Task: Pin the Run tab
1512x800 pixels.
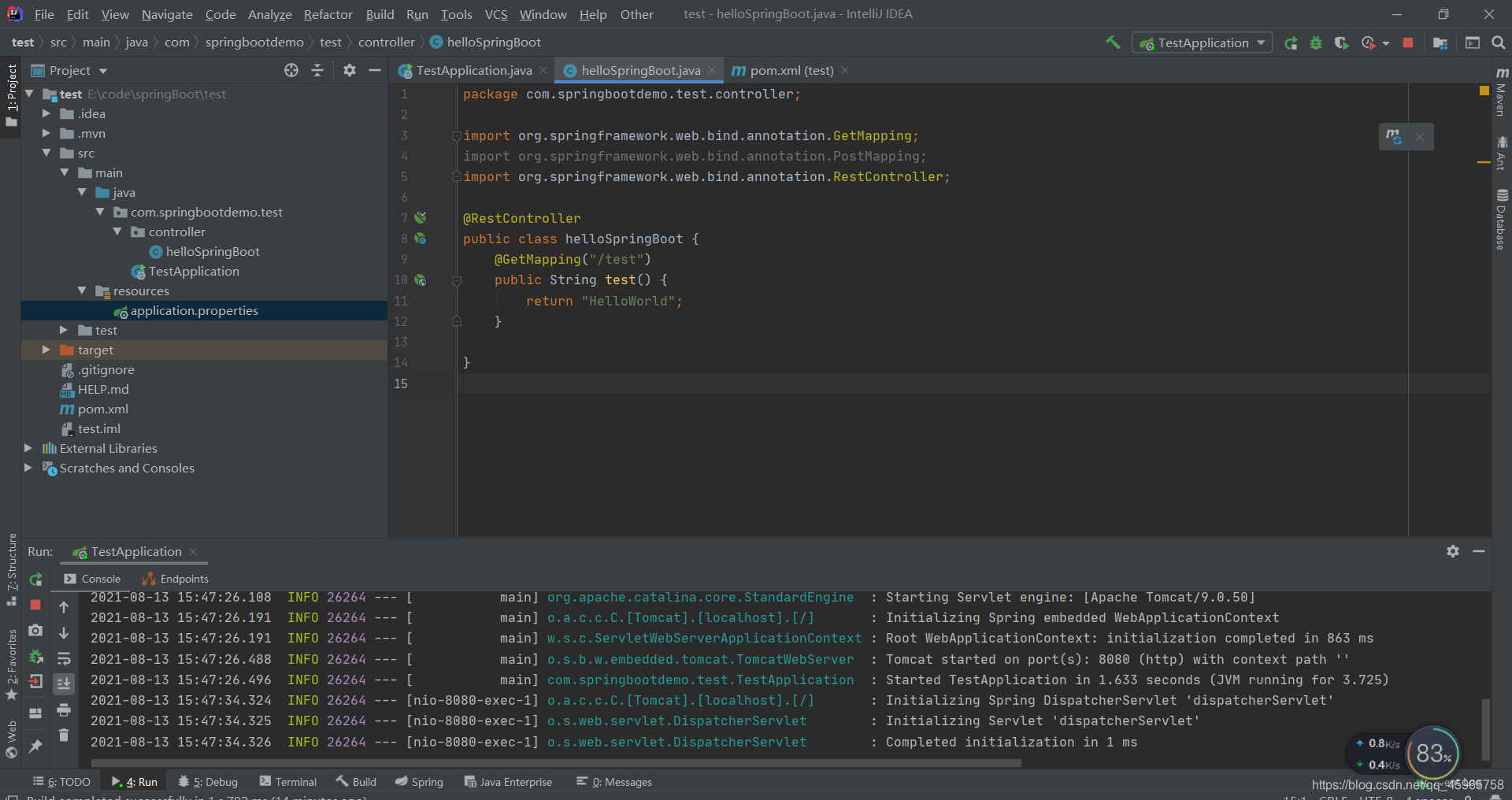Action: (35, 746)
